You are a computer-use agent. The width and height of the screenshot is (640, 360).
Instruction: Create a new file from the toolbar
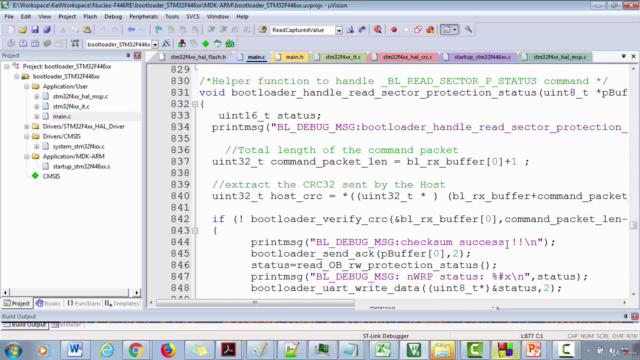pyautogui.click(x=11, y=30)
